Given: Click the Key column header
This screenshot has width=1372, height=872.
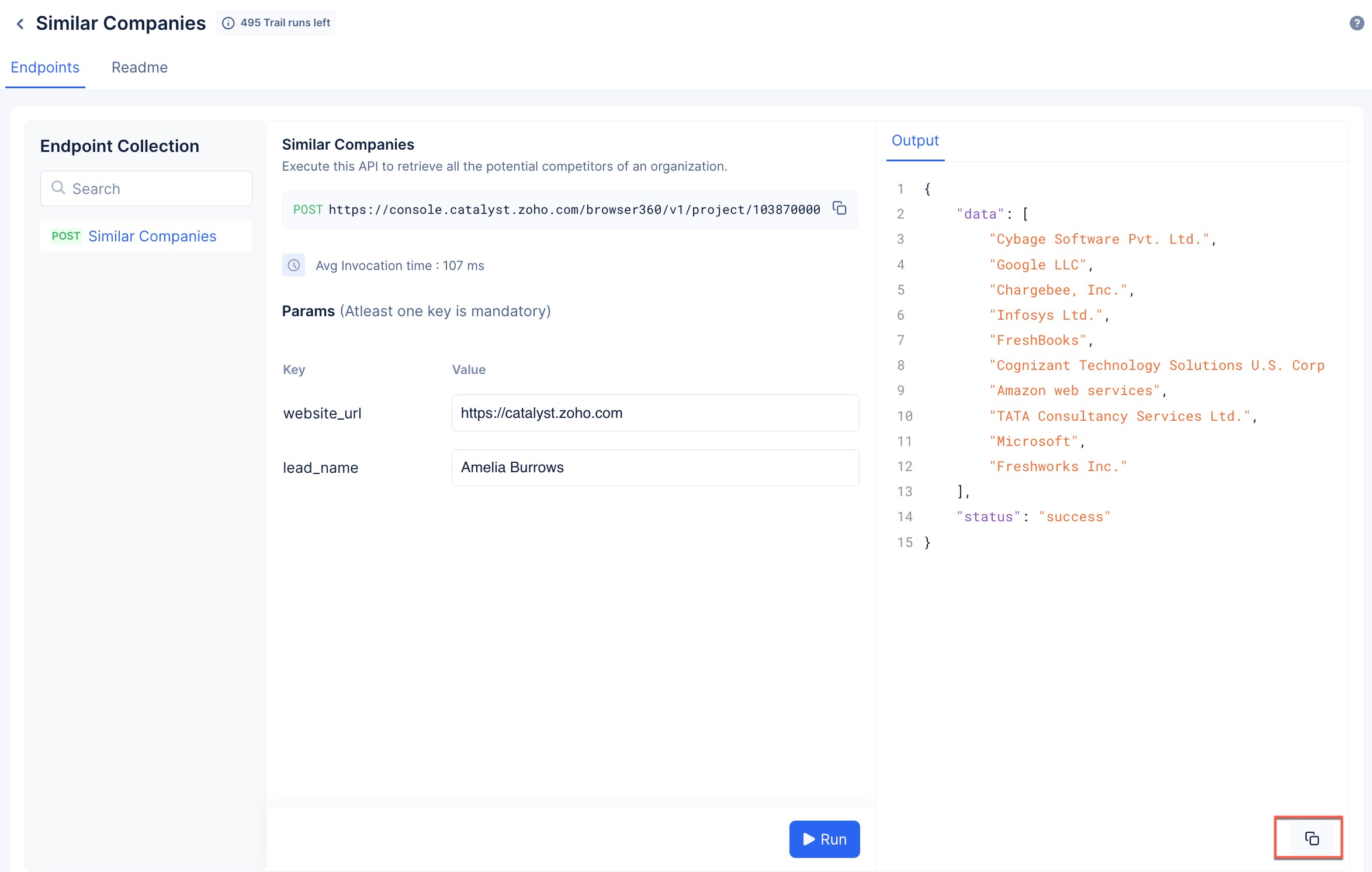Looking at the screenshot, I should [294, 369].
